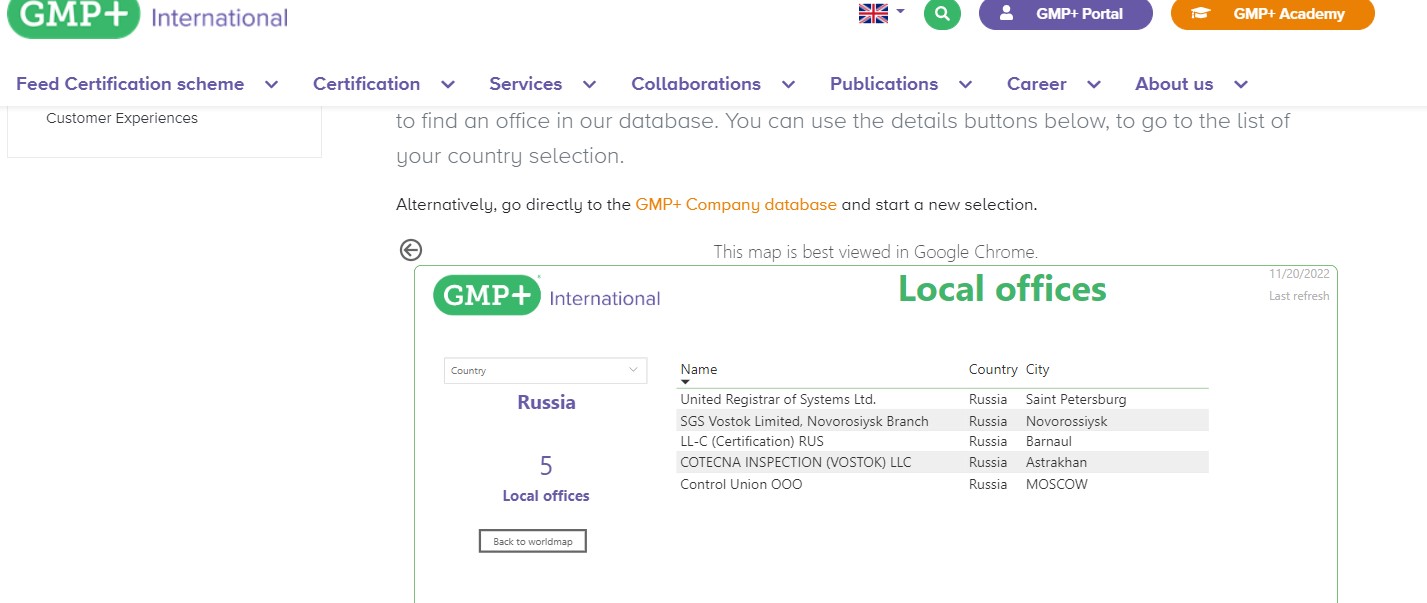Viewport: 1427px width, 603px height.
Task: Open the About us menu
Action: 1174,84
